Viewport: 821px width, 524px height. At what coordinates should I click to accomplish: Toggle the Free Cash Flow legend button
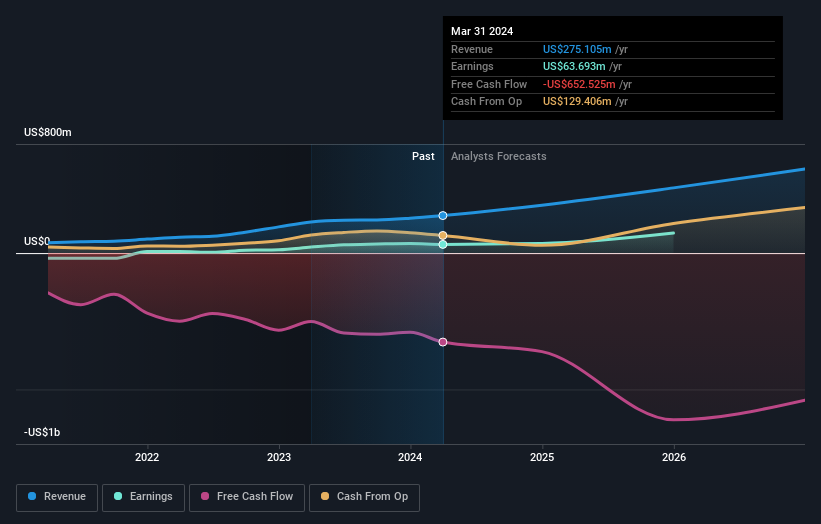click(x=247, y=497)
